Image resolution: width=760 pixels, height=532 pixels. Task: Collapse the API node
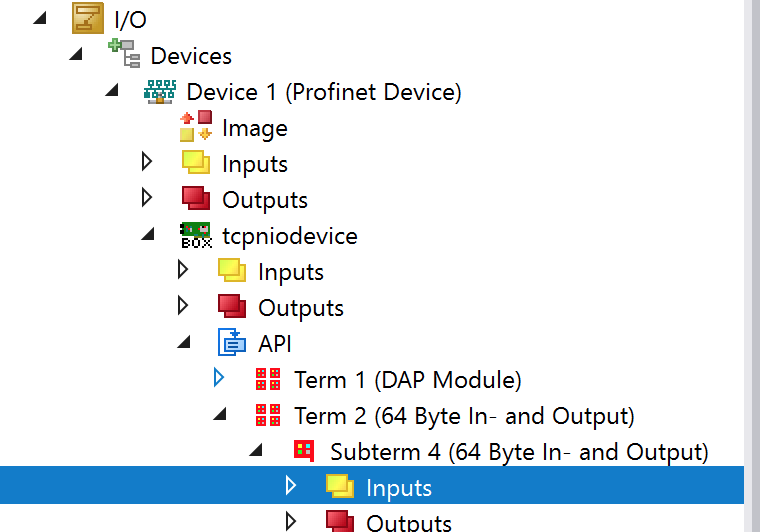pyautogui.click(x=184, y=343)
